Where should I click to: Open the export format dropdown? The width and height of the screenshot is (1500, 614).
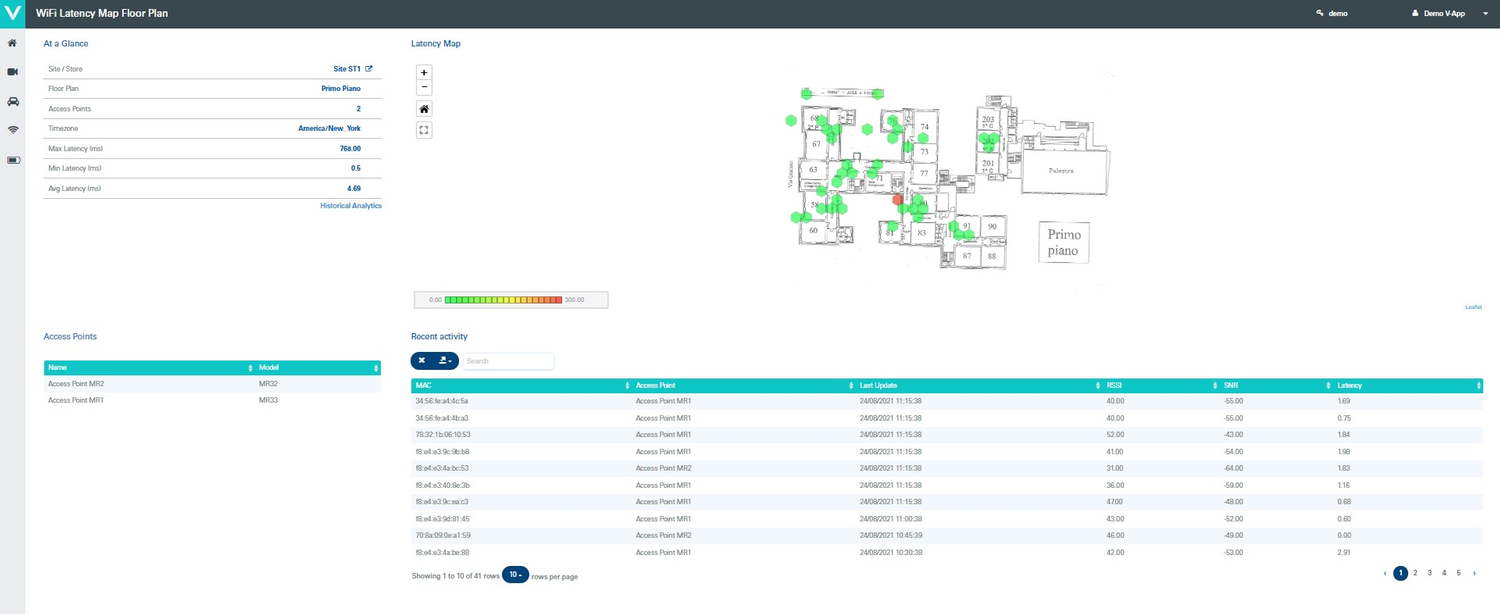click(445, 361)
